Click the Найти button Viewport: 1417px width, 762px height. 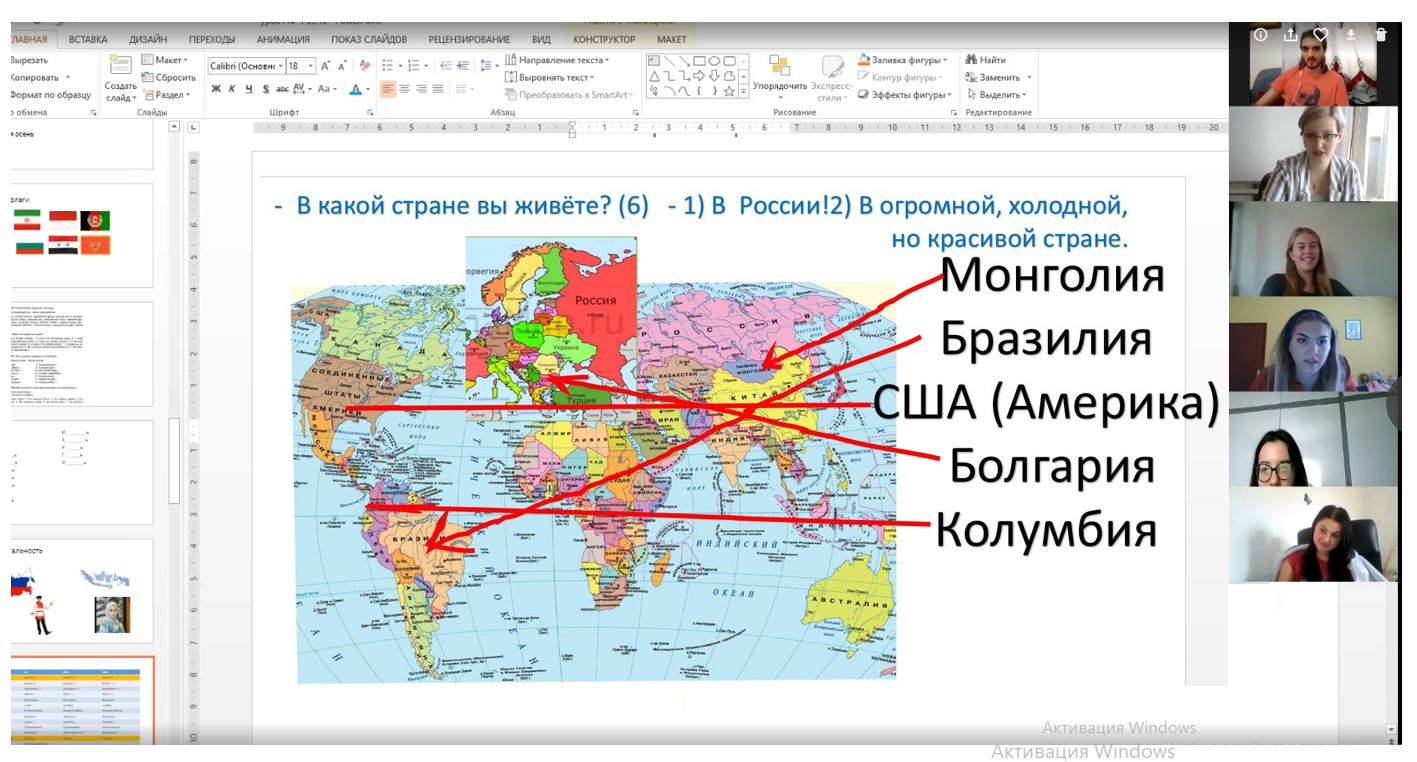point(986,60)
